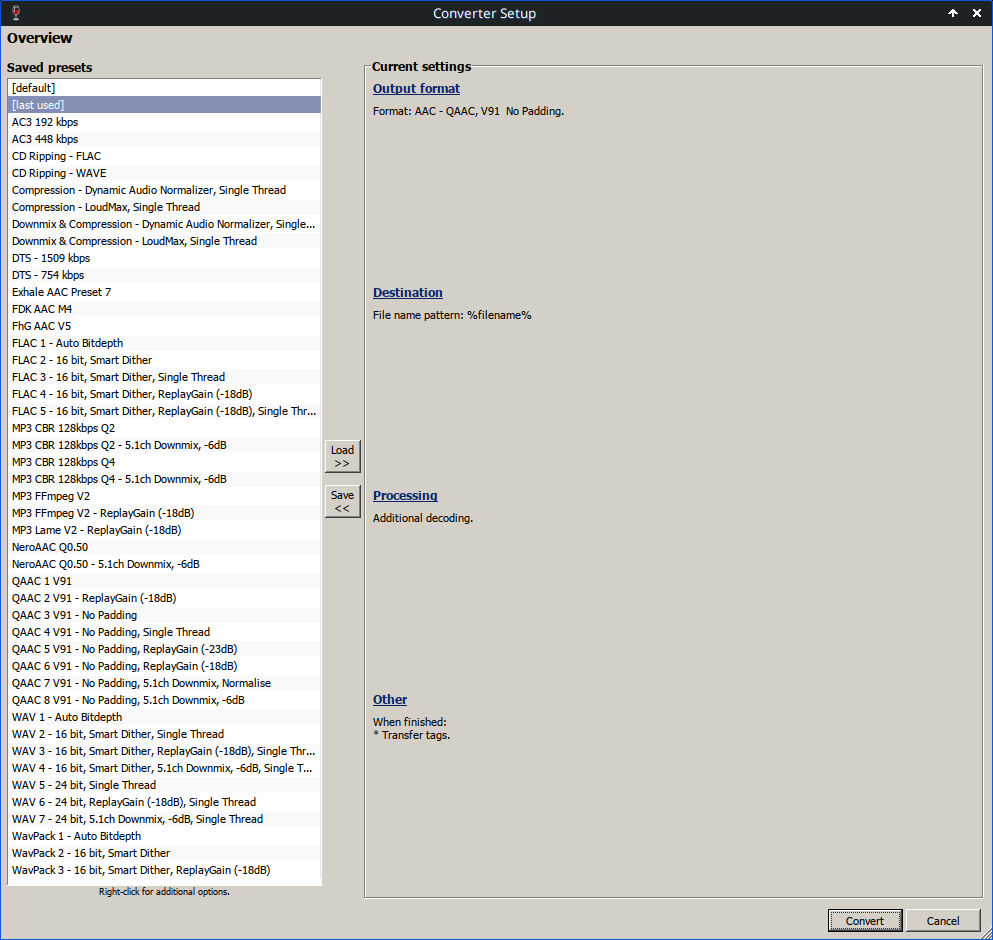
Task: Select the FhG AAC V5 preset
Action: pos(164,326)
